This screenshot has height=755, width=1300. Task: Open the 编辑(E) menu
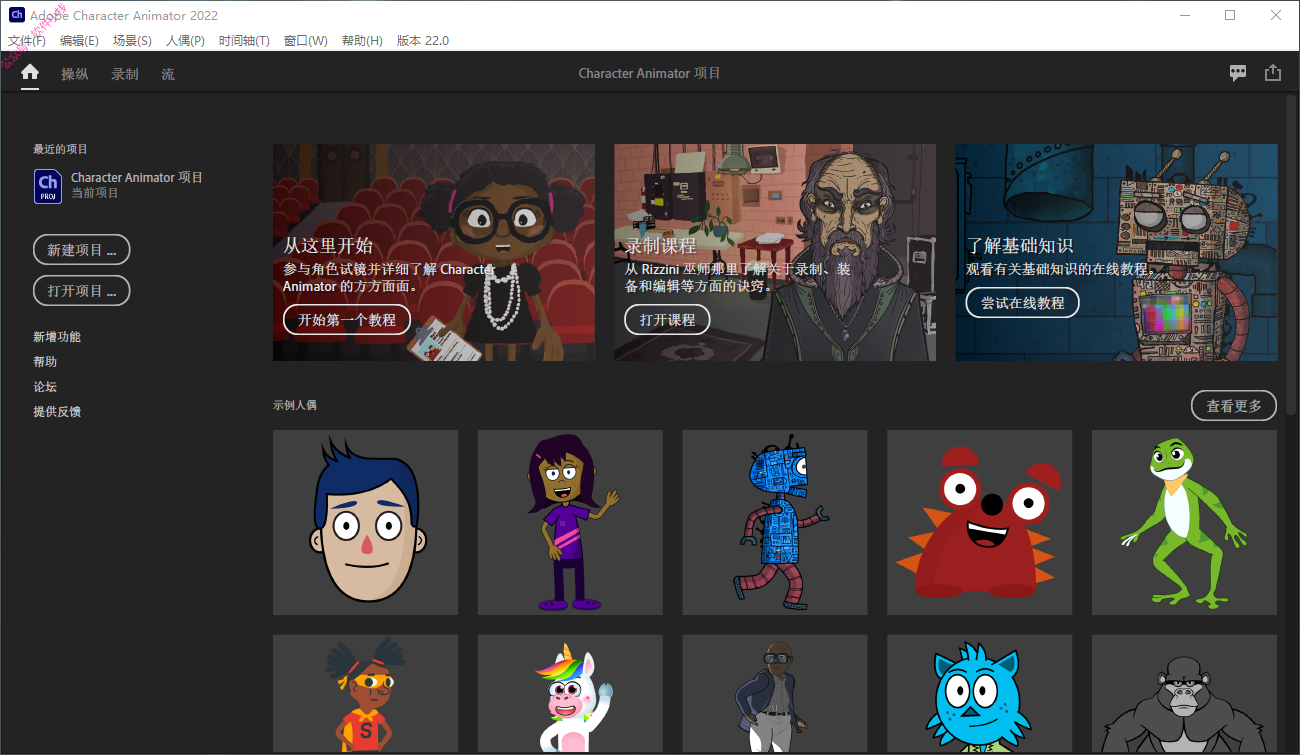[79, 41]
